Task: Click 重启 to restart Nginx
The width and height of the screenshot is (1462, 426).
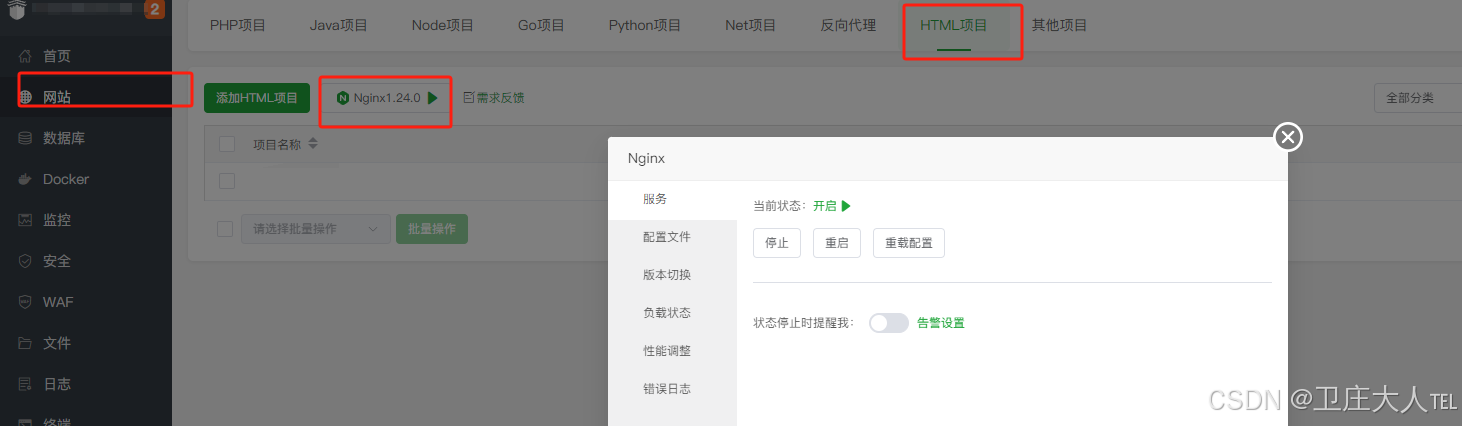Action: coord(837,243)
